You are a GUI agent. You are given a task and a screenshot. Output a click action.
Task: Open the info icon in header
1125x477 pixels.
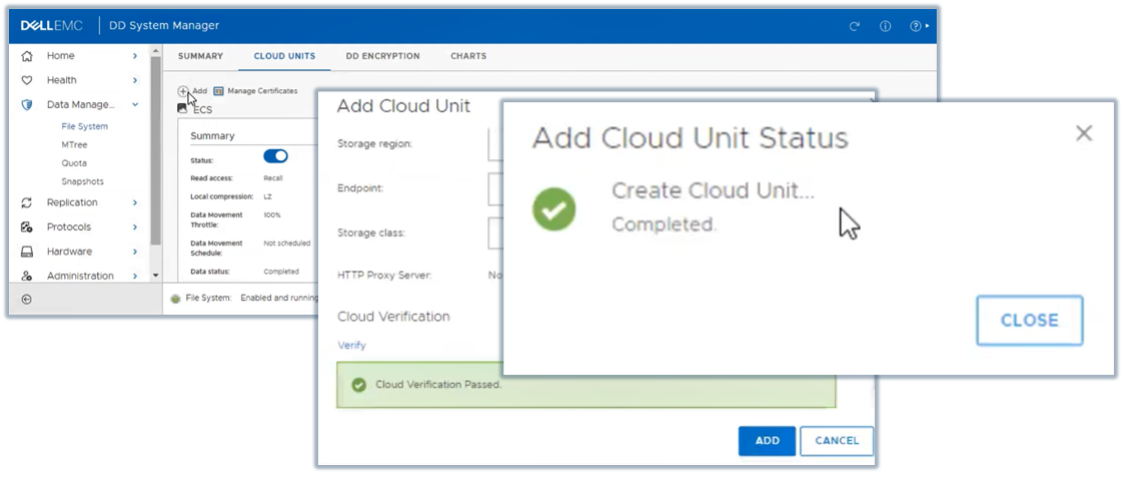click(885, 26)
